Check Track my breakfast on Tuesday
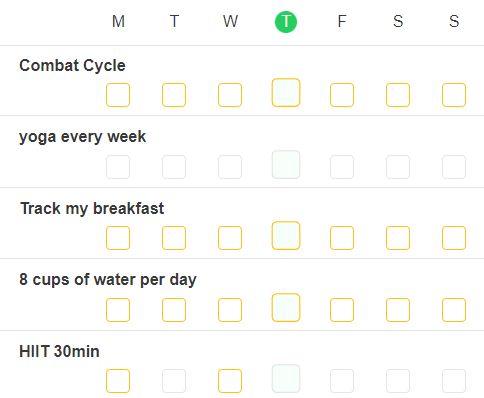Viewport: 484px width, 398px height. click(174, 238)
